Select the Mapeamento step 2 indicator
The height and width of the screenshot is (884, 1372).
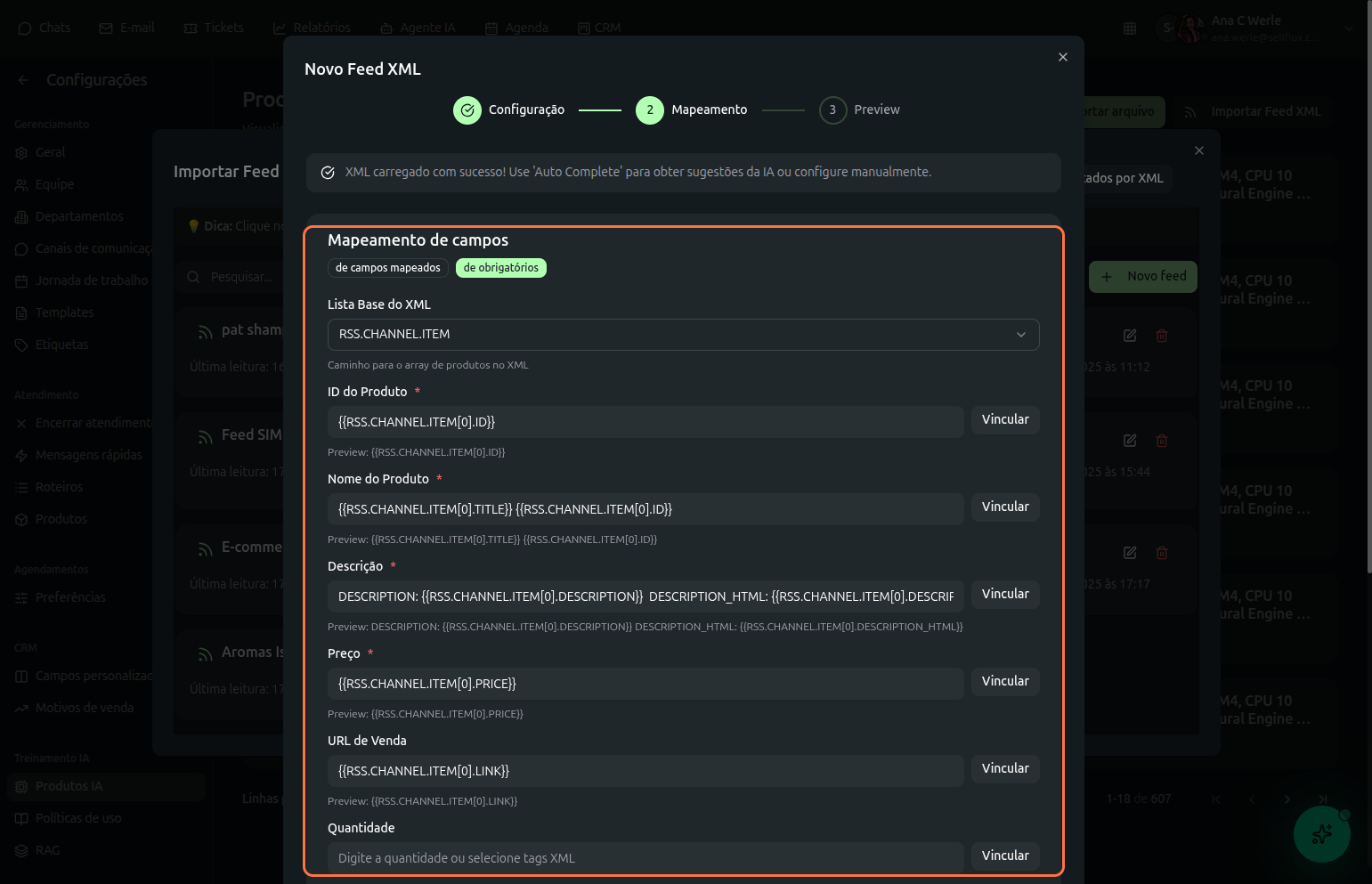(x=650, y=110)
